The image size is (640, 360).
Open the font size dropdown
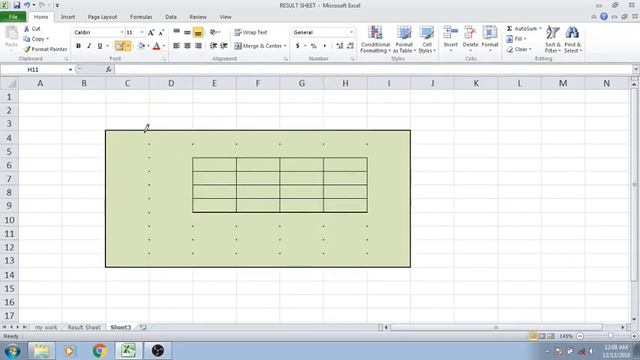click(142, 32)
